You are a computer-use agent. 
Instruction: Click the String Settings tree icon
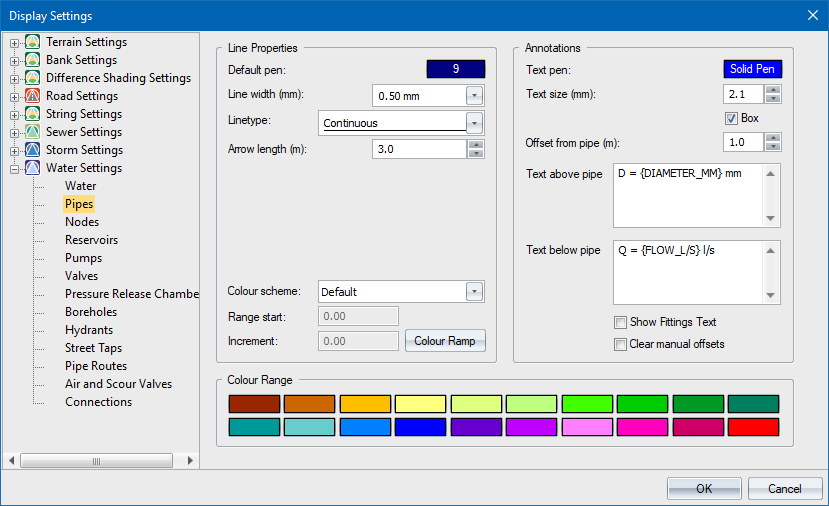coord(33,114)
